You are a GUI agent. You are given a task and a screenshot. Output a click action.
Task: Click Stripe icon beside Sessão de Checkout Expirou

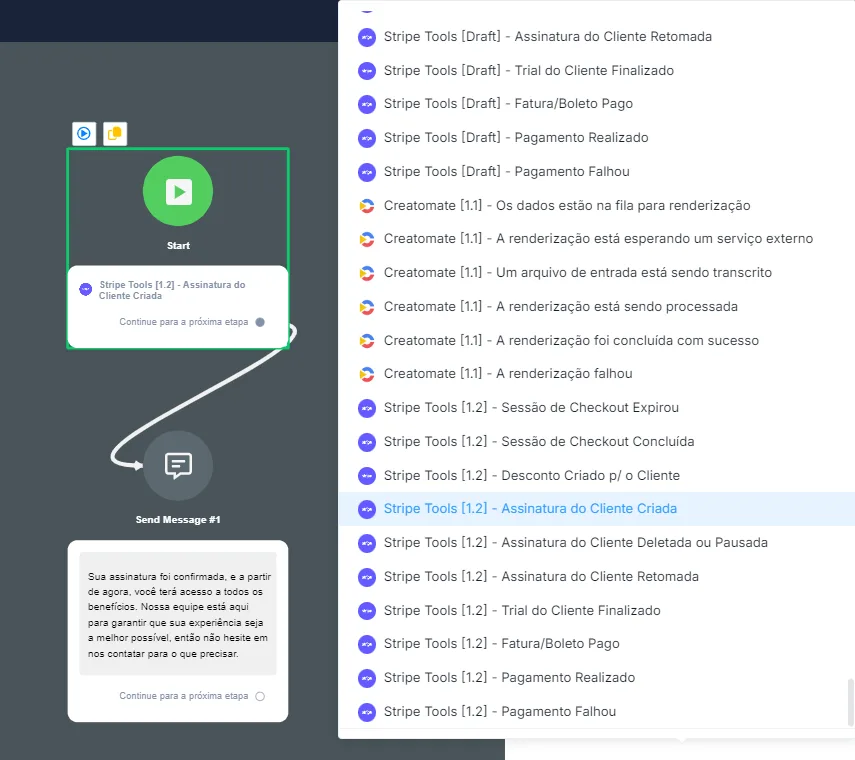(367, 408)
